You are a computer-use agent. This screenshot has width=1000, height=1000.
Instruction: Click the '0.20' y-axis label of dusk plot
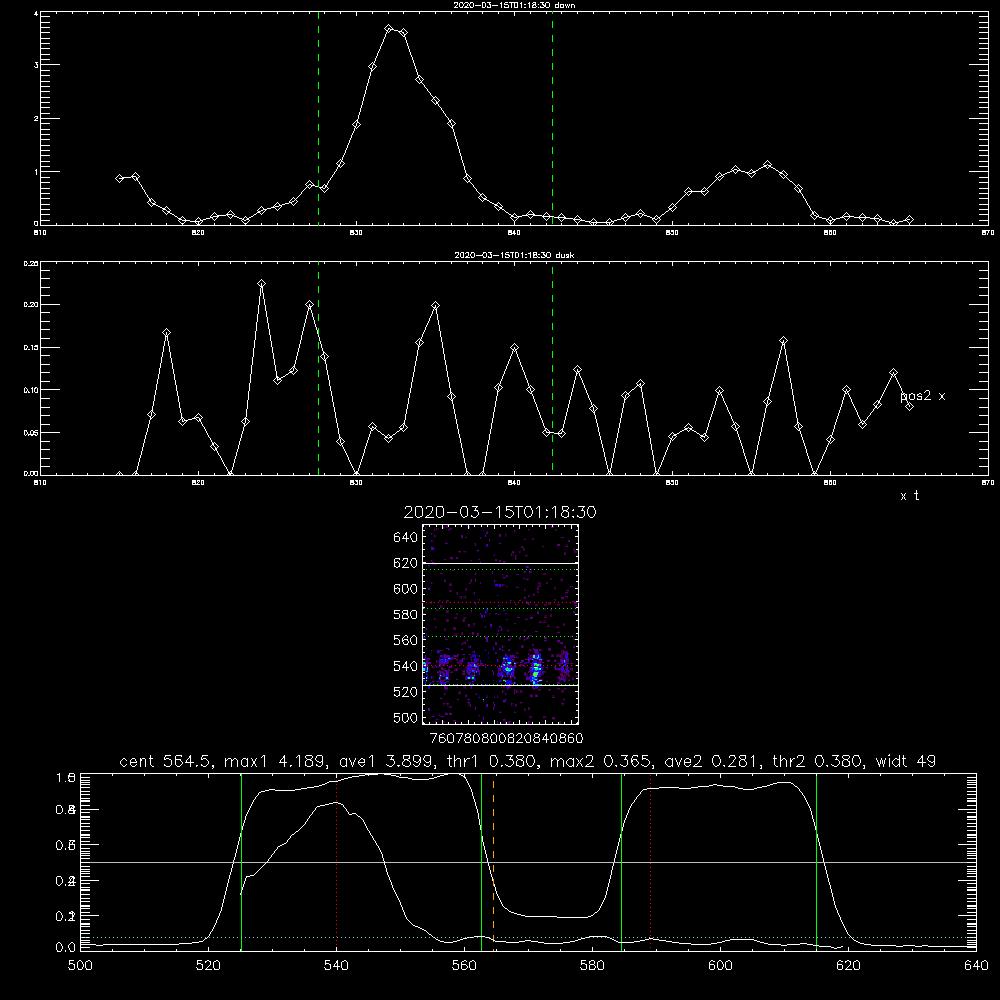click(31, 305)
